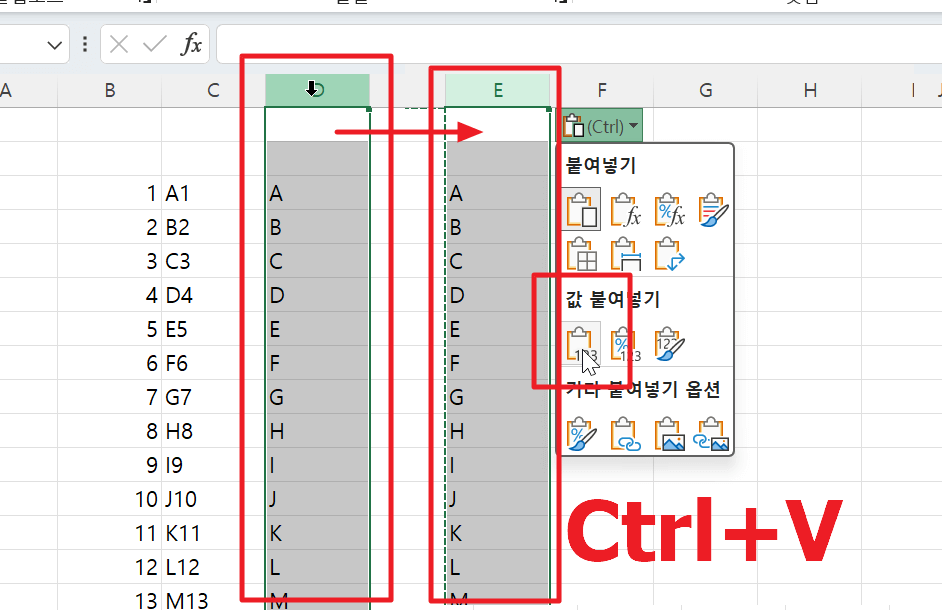This screenshot has width=942, height=610.
Task: Click the number 5 cell in column B
Action: coord(109,329)
